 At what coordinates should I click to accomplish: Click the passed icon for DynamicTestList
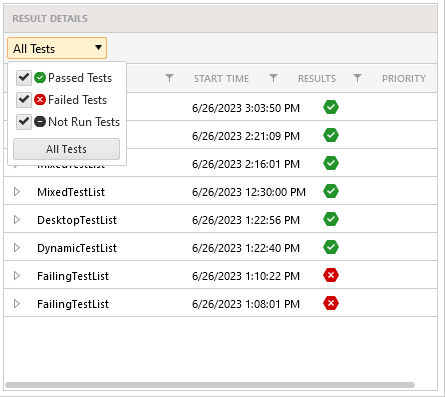pos(331,247)
